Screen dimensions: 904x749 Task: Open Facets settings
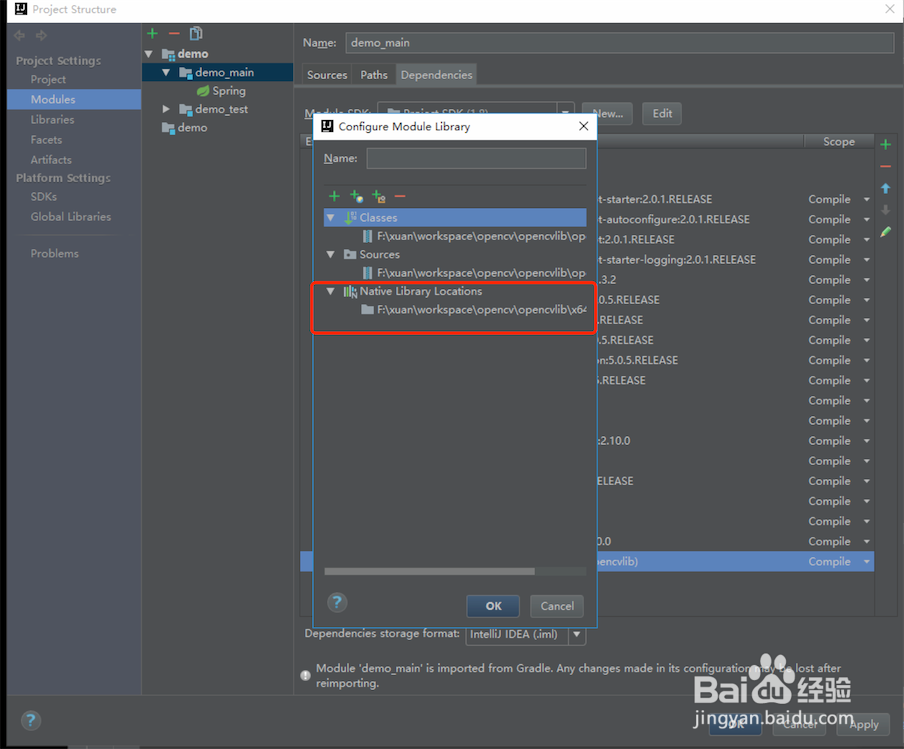tap(46, 140)
